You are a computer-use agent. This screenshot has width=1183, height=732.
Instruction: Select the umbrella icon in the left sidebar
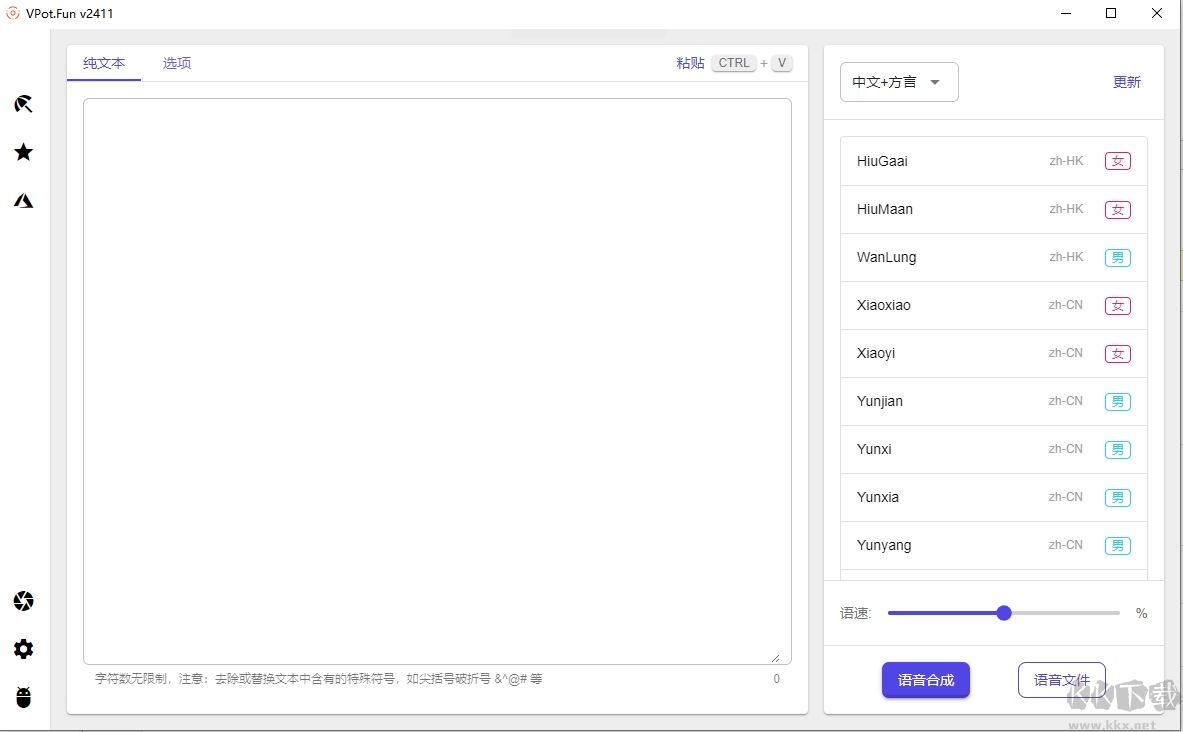point(23,104)
